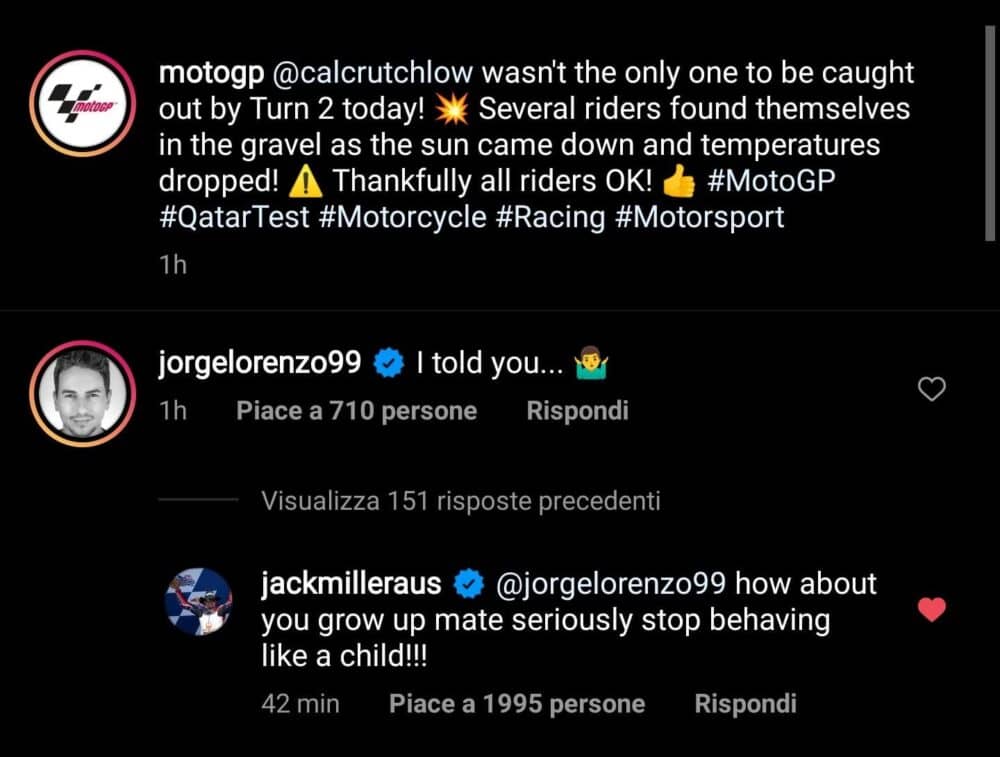1000x757 pixels.
Task: View "Piace a 710 persone" likes list
Action: point(356,410)
